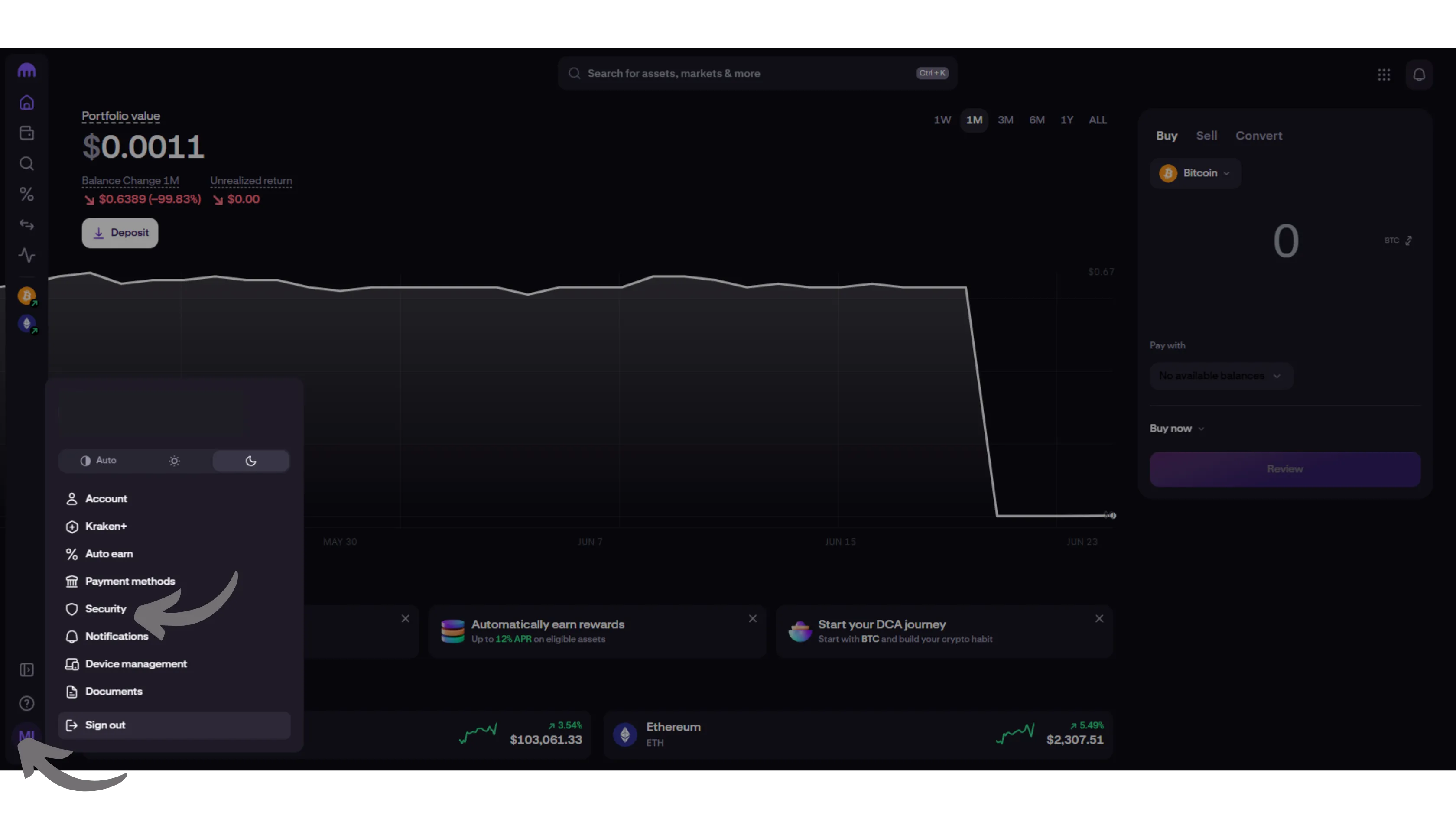Expand the Bitcoin asset dropdown
Viewport: 1456px width, 819px height.
point(1195,173)
